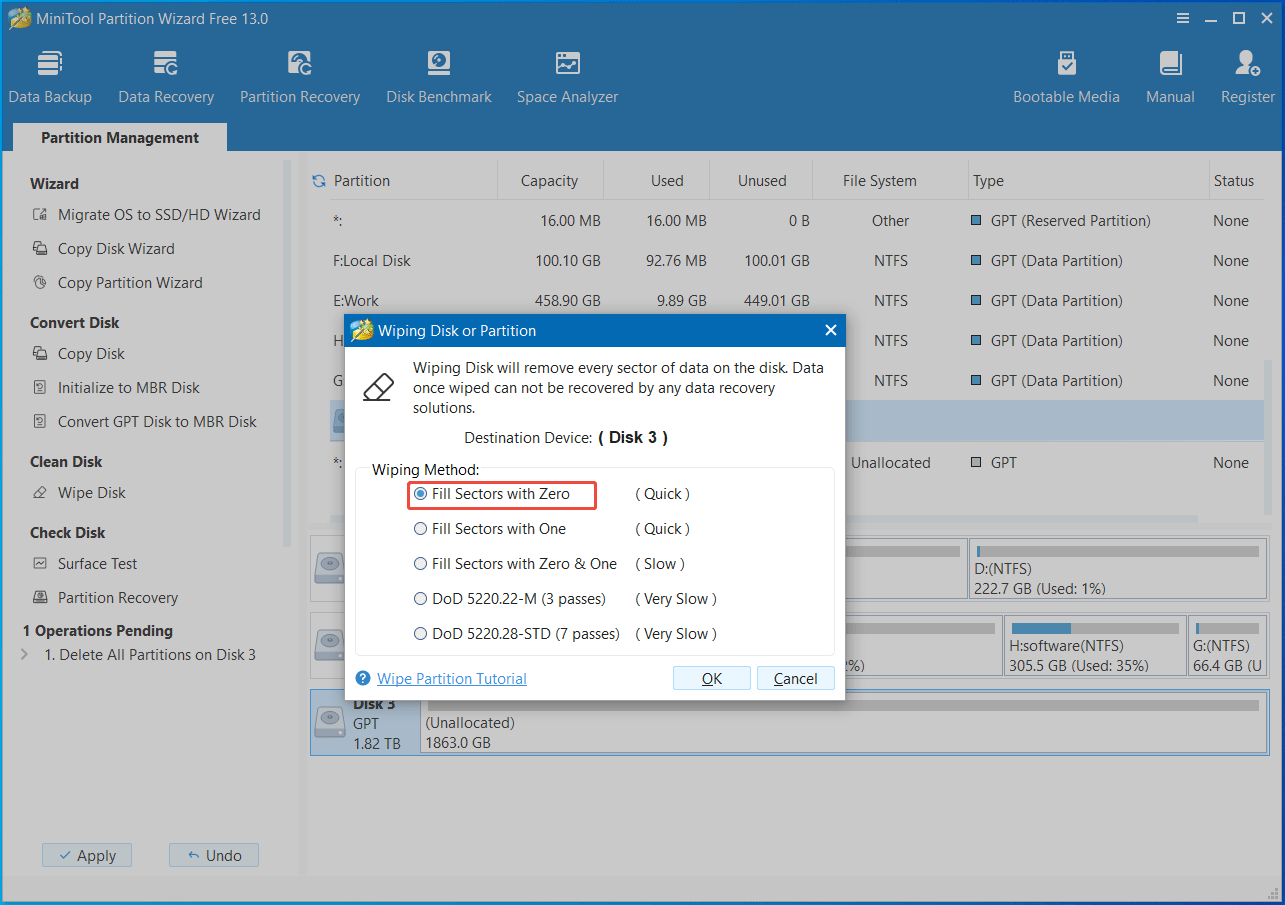Expand the Delete All Partitions pending operation
The width and height of the screenshot is (1285, 905).
23,654
